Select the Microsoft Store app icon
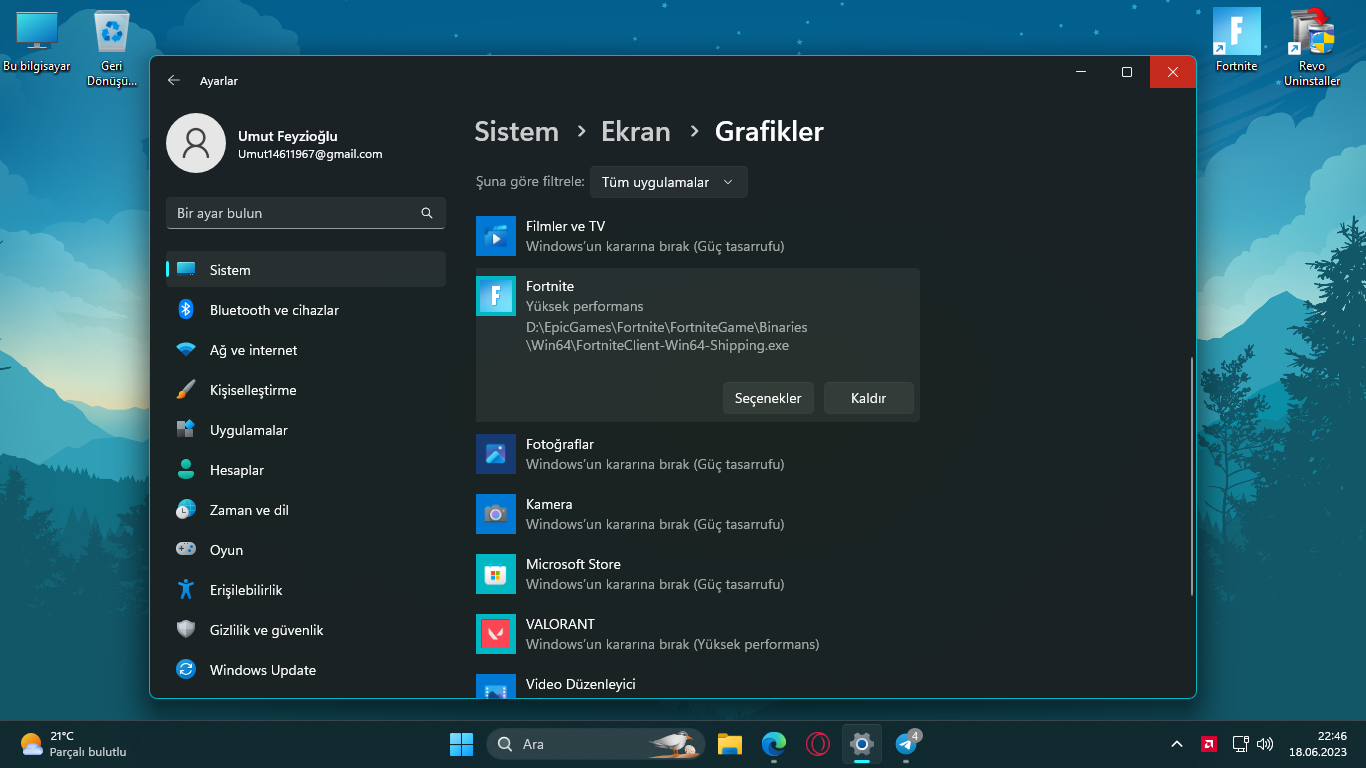Viewport: 1366px width, 768px height. coord(496,574)
